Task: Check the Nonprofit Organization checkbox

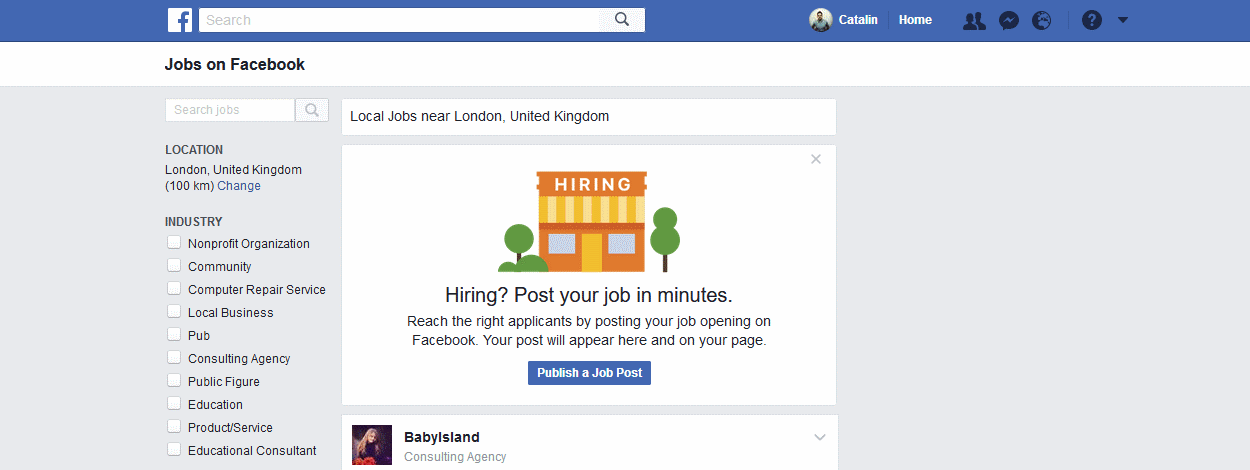Action: [x=174, y=243]
